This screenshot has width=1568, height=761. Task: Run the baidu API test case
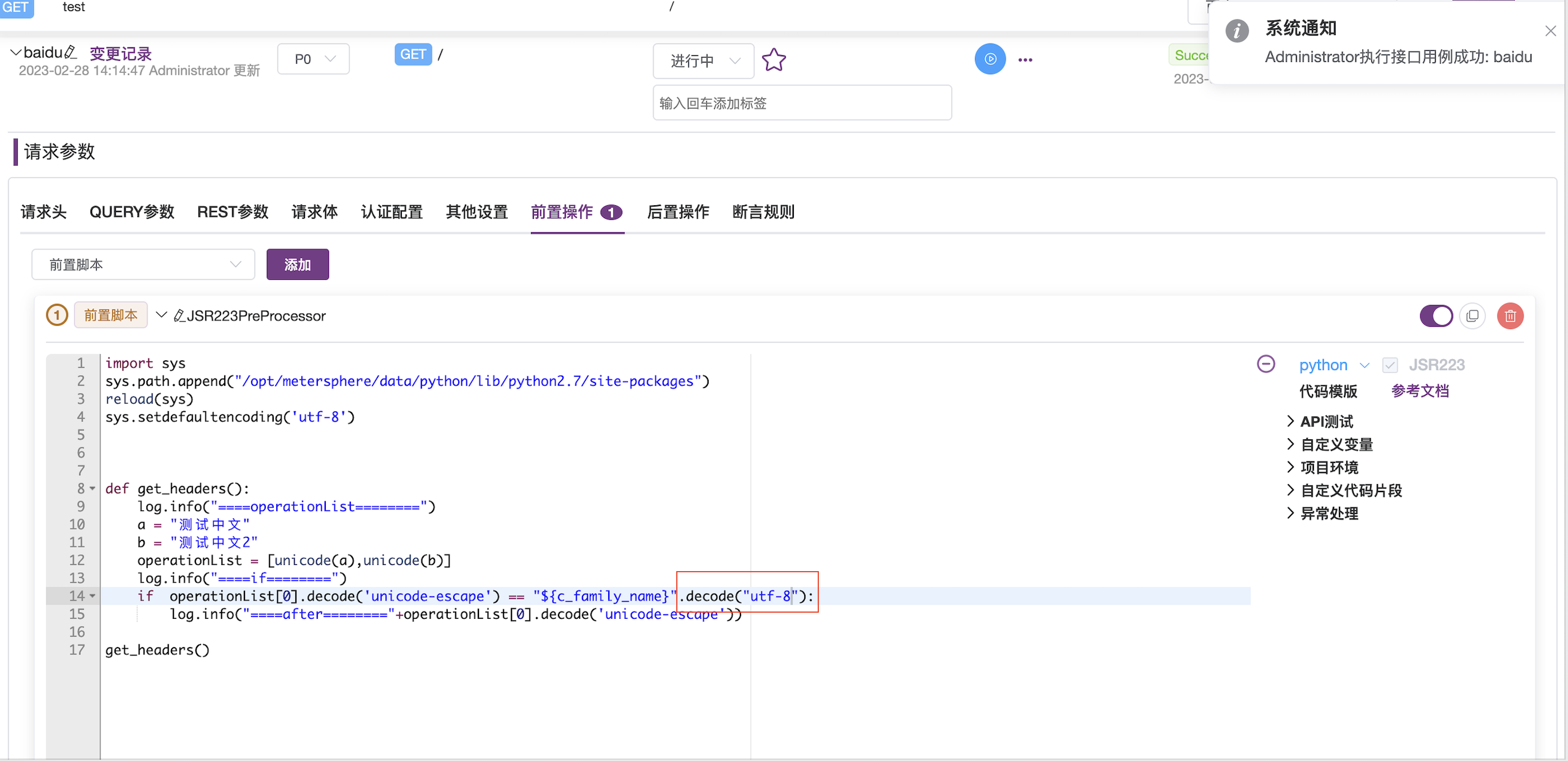(x=989, y=59)
